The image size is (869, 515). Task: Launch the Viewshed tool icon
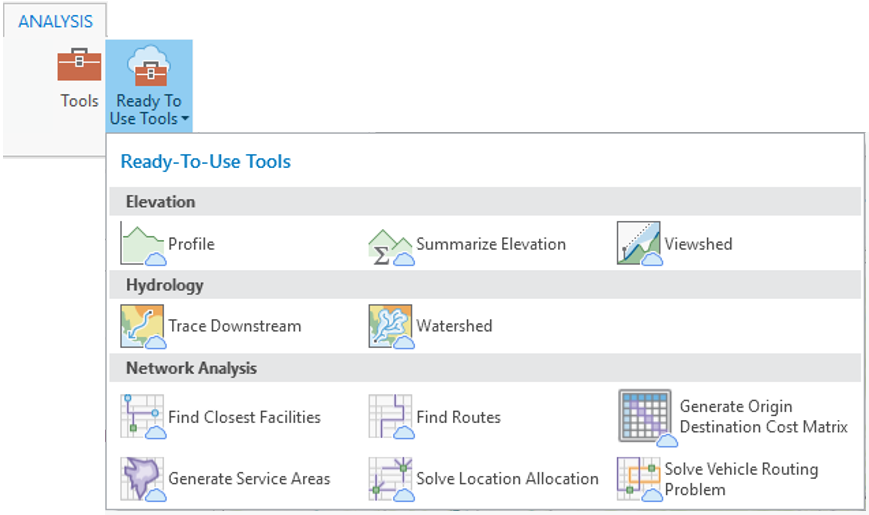[x=640, y=243]
